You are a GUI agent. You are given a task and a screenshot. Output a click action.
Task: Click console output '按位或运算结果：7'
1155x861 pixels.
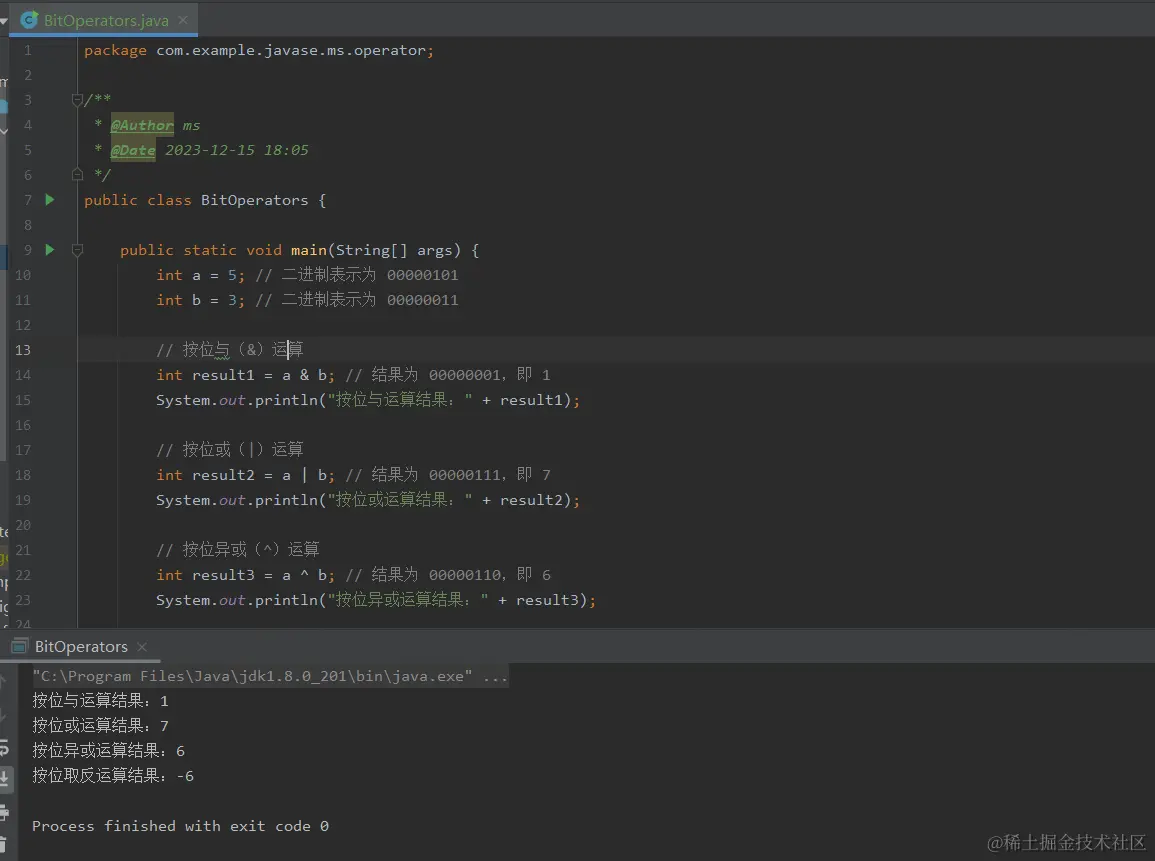(x=100, y=725)
